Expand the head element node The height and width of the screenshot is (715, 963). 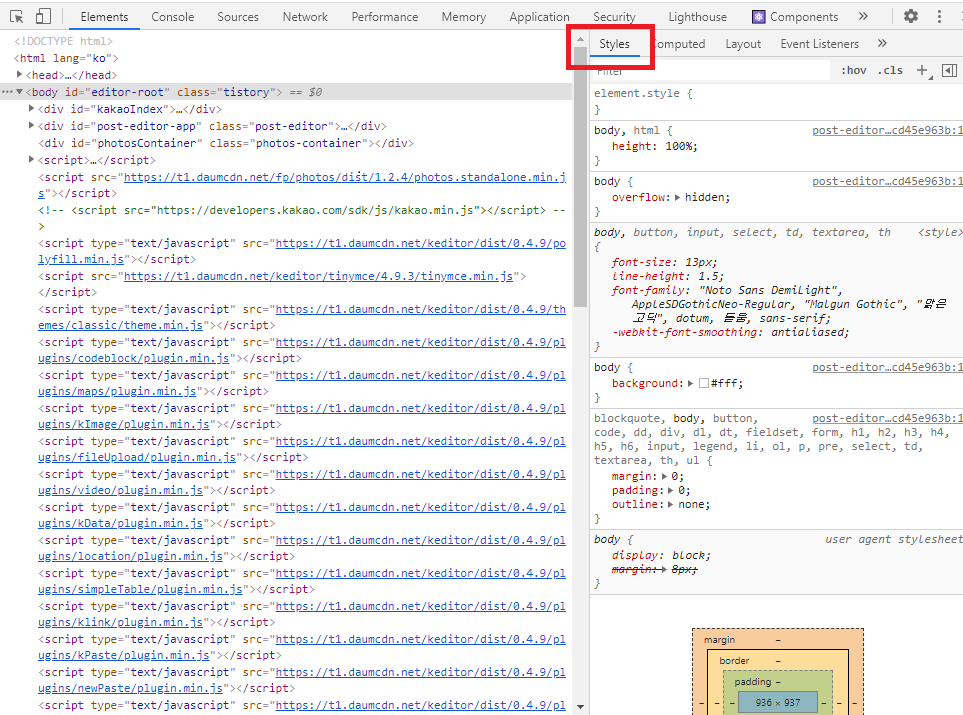coord(20,74)
